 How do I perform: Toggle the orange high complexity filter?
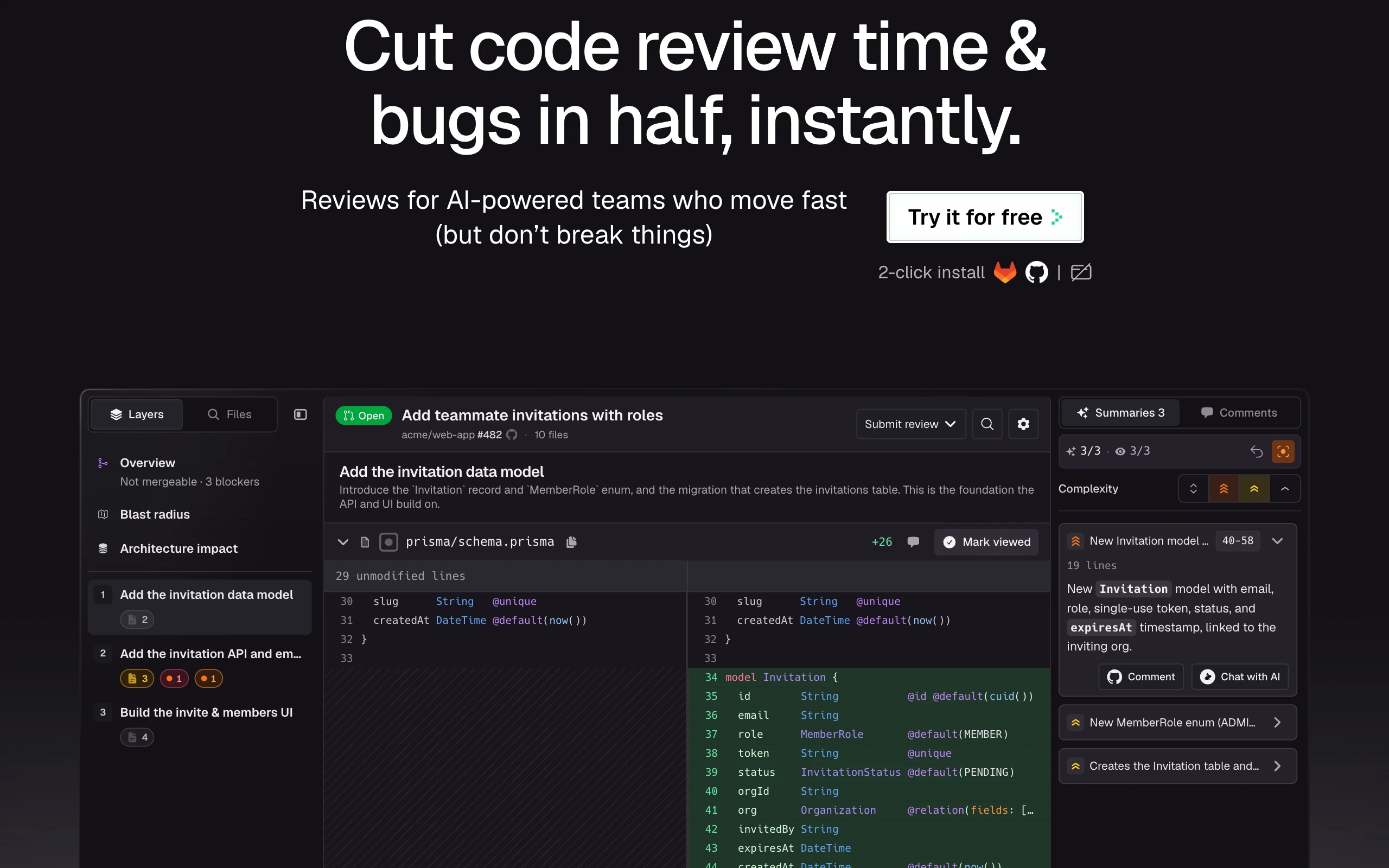[x=1224, y=489]
